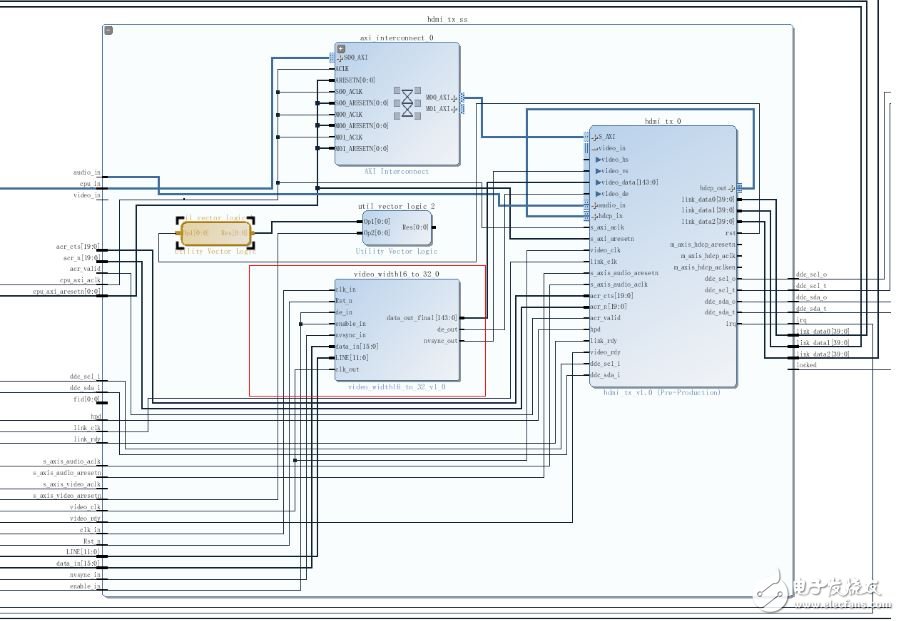900x621 pixels.
Task: Select the util_vector_logic_2 block
Action: point(397,228)
